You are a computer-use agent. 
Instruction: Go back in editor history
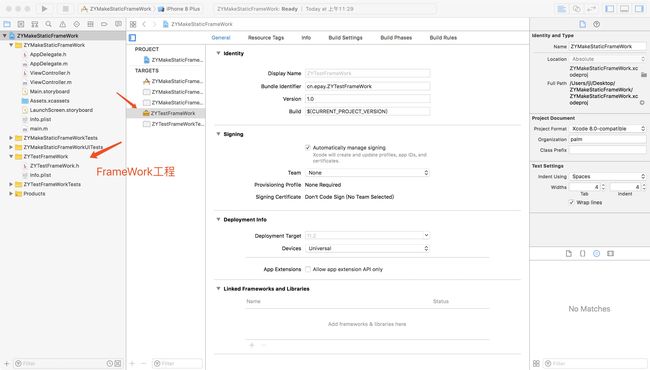click(x=144, y=24)
